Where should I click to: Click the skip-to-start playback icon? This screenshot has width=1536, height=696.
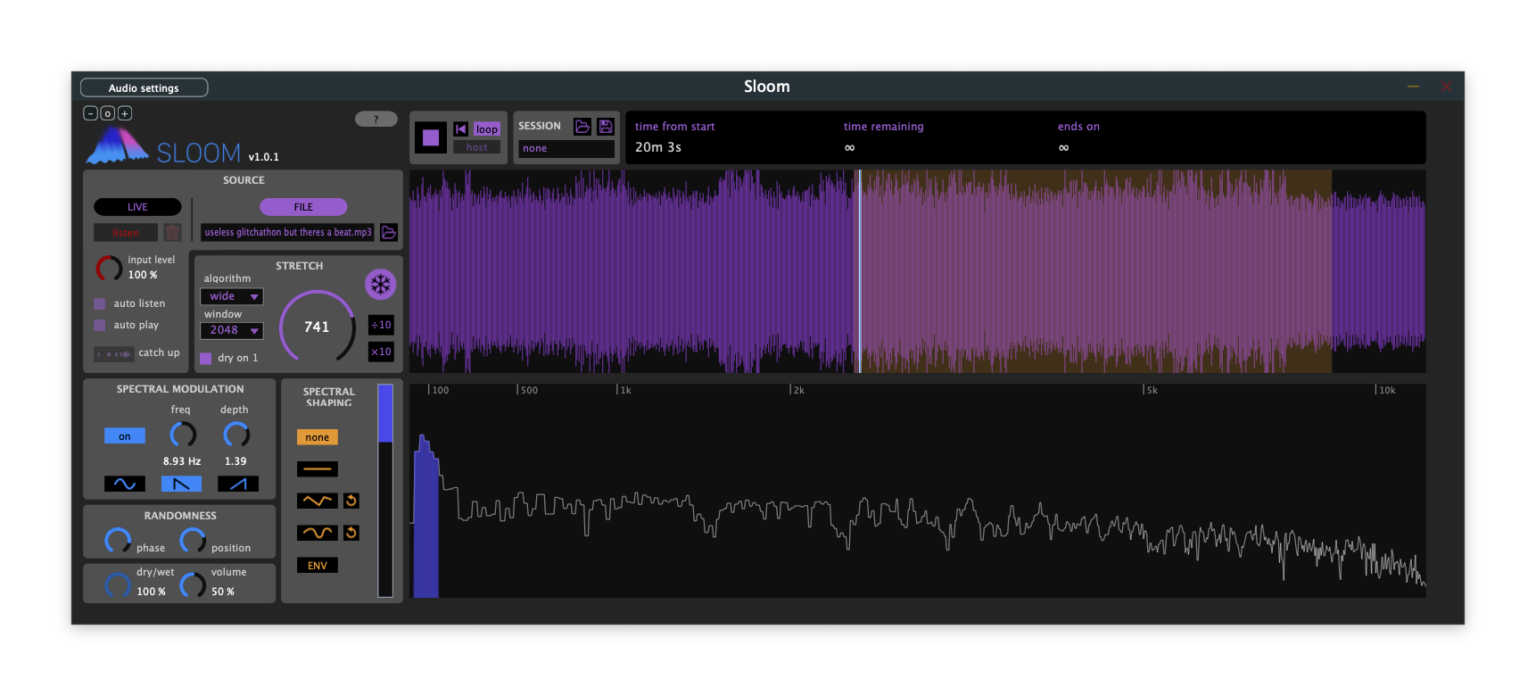[461, 128]
